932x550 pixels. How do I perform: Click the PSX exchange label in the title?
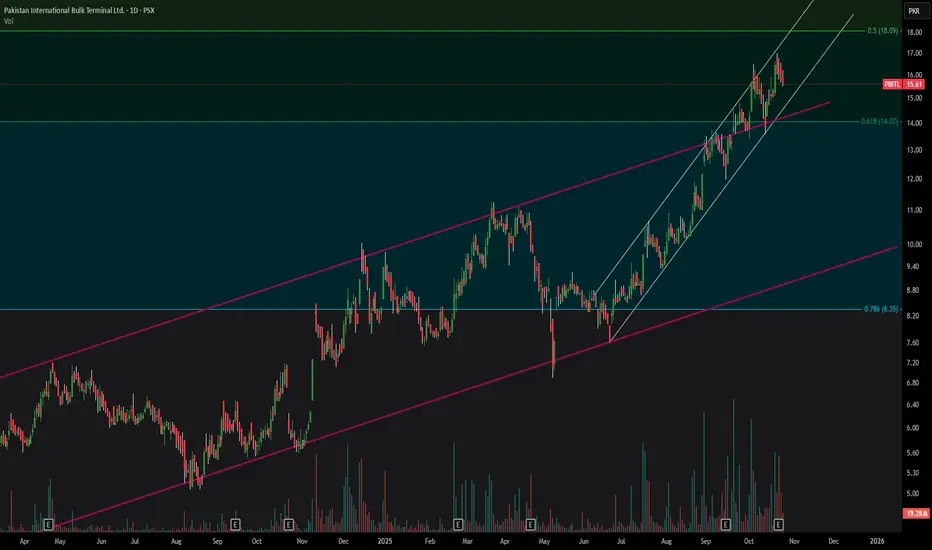point(149,10)
